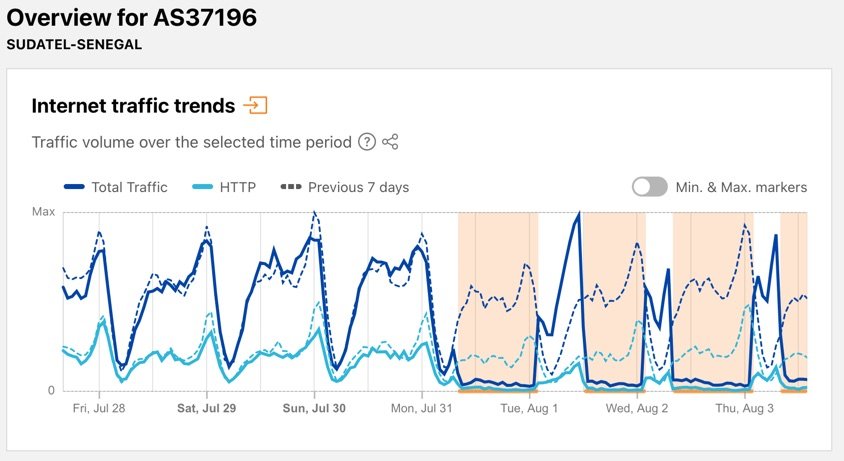Click the Tue, Aug 1 axis label
This screenshot has width=844, height=461.
[529, 408]
